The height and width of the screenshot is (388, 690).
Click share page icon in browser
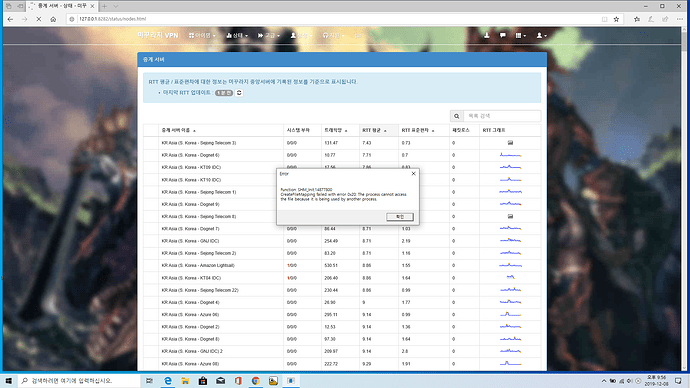[x=665, y=19]
